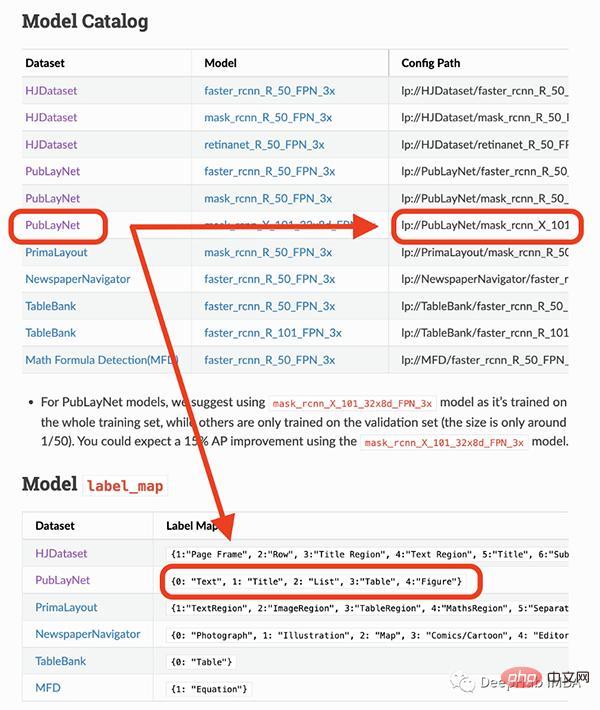
Task: Select the red-circled PubLayNet dataset link
Action: pos(53,225)
